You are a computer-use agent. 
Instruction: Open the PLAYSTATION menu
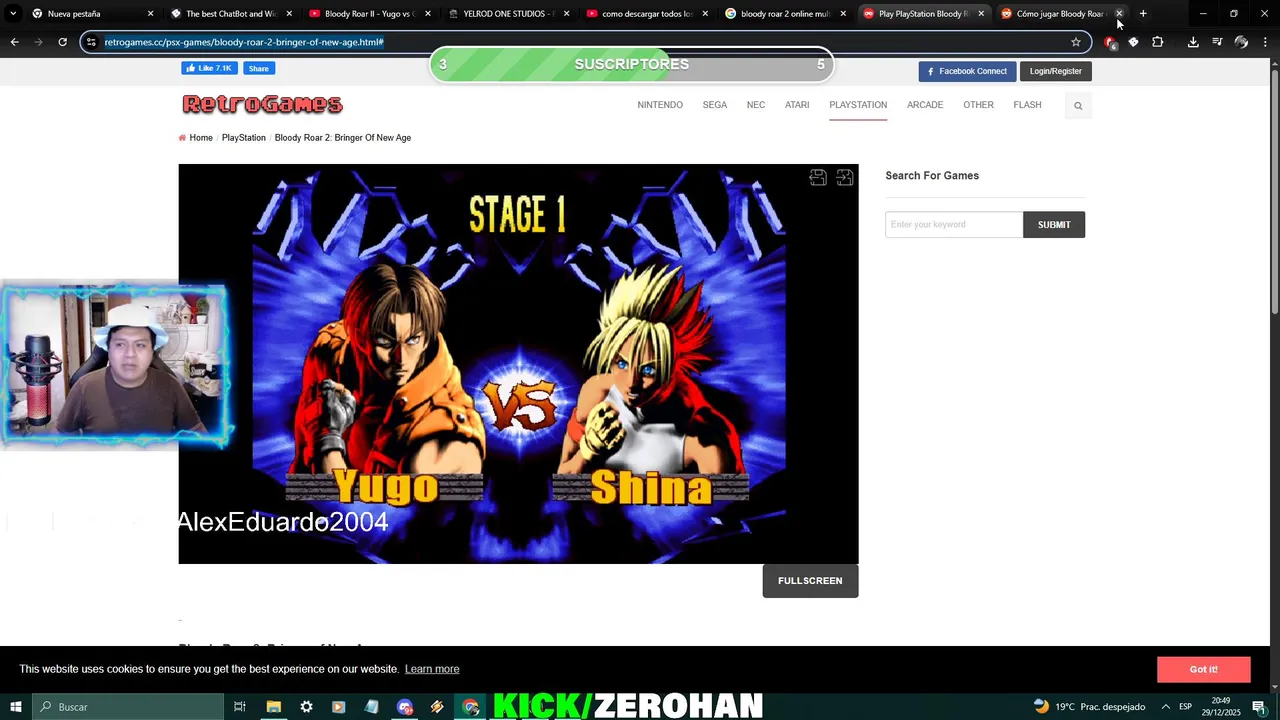(x=858, y=105)
